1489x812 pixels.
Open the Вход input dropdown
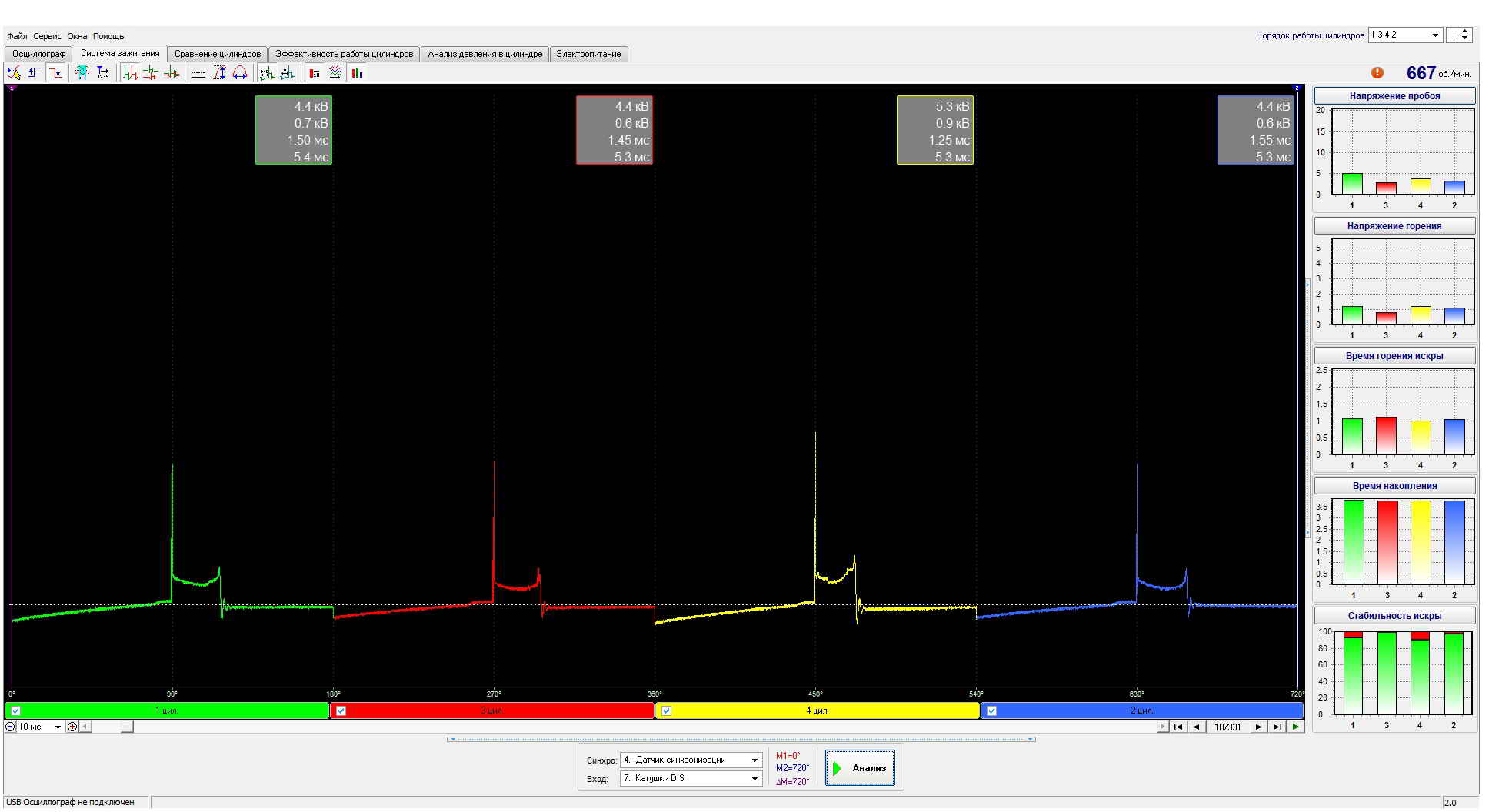pyautogui.click(x=691, y=778)
